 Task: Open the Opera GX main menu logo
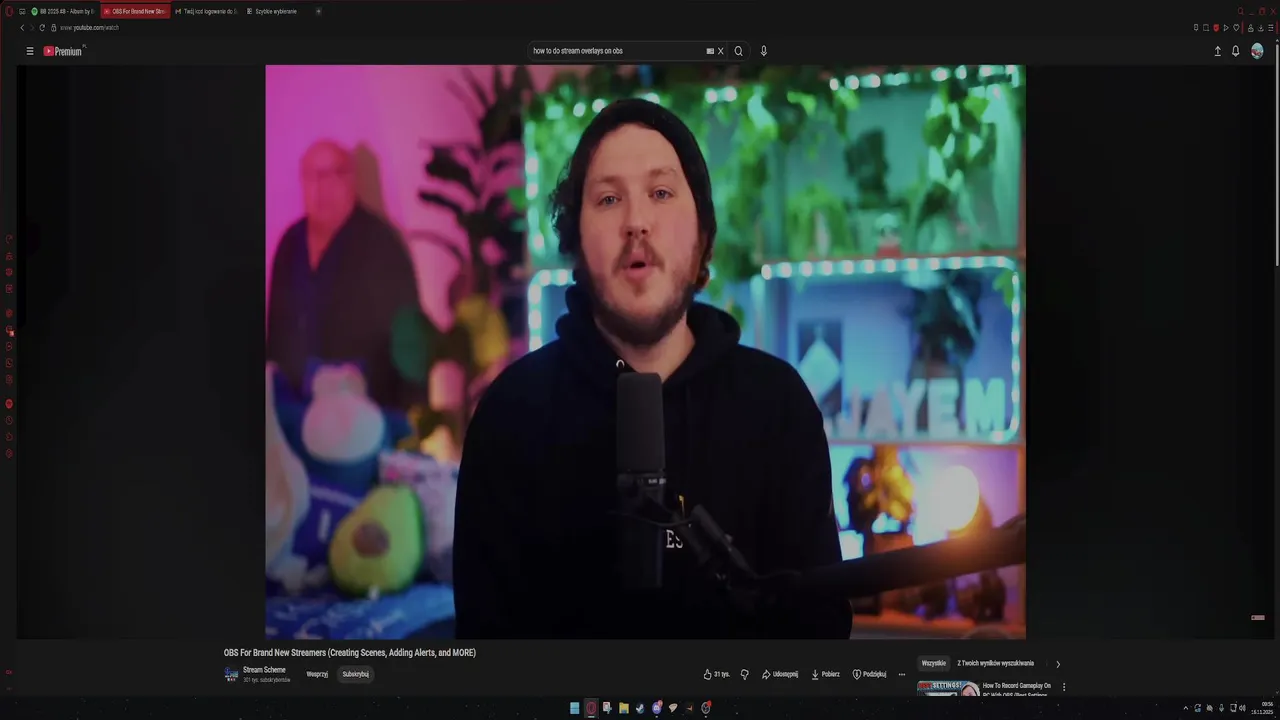click(9, 11)
